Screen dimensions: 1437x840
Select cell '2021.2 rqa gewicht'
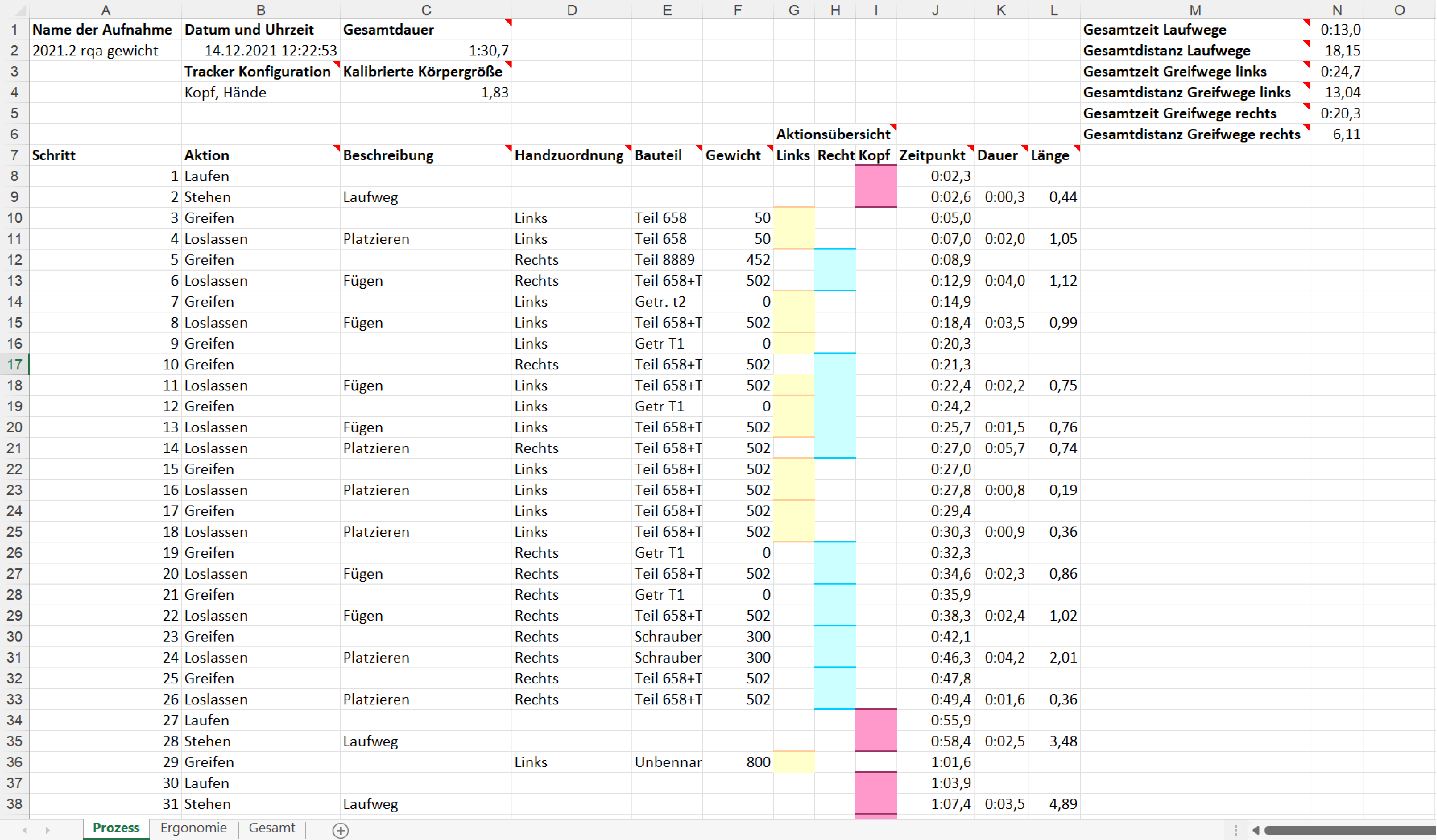106,51
